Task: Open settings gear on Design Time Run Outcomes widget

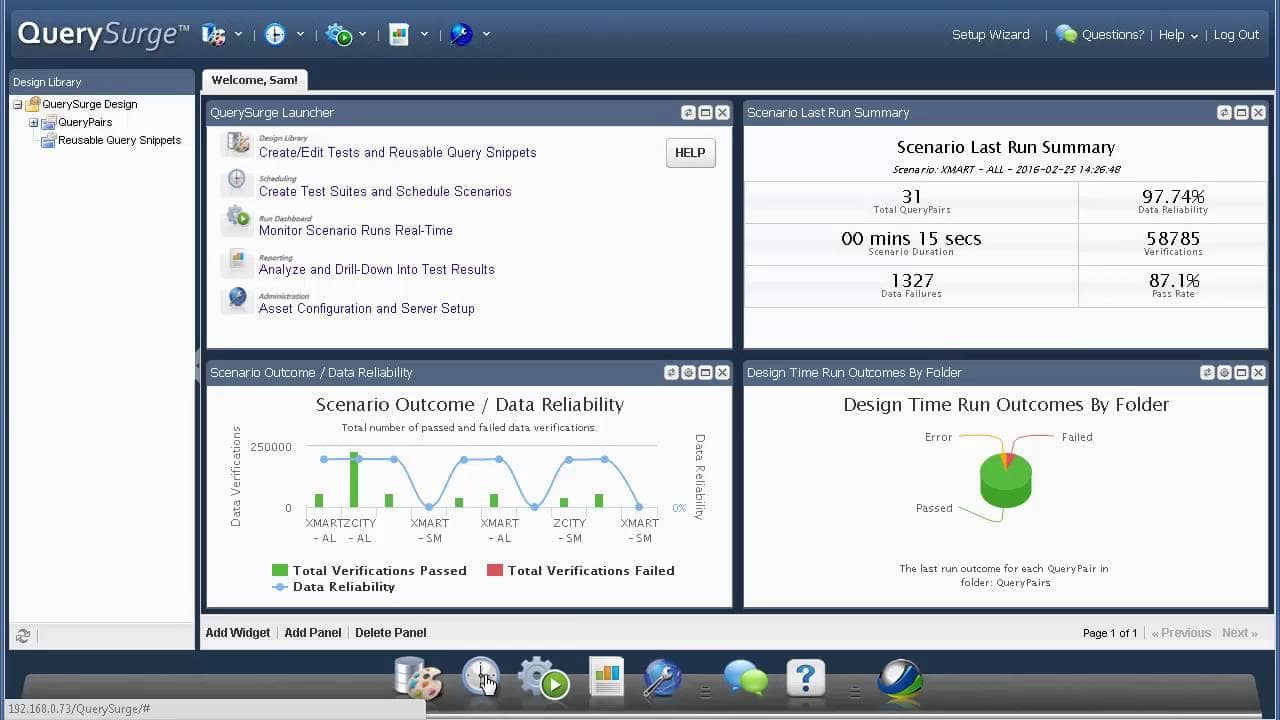Action: tap(1224, 373)
